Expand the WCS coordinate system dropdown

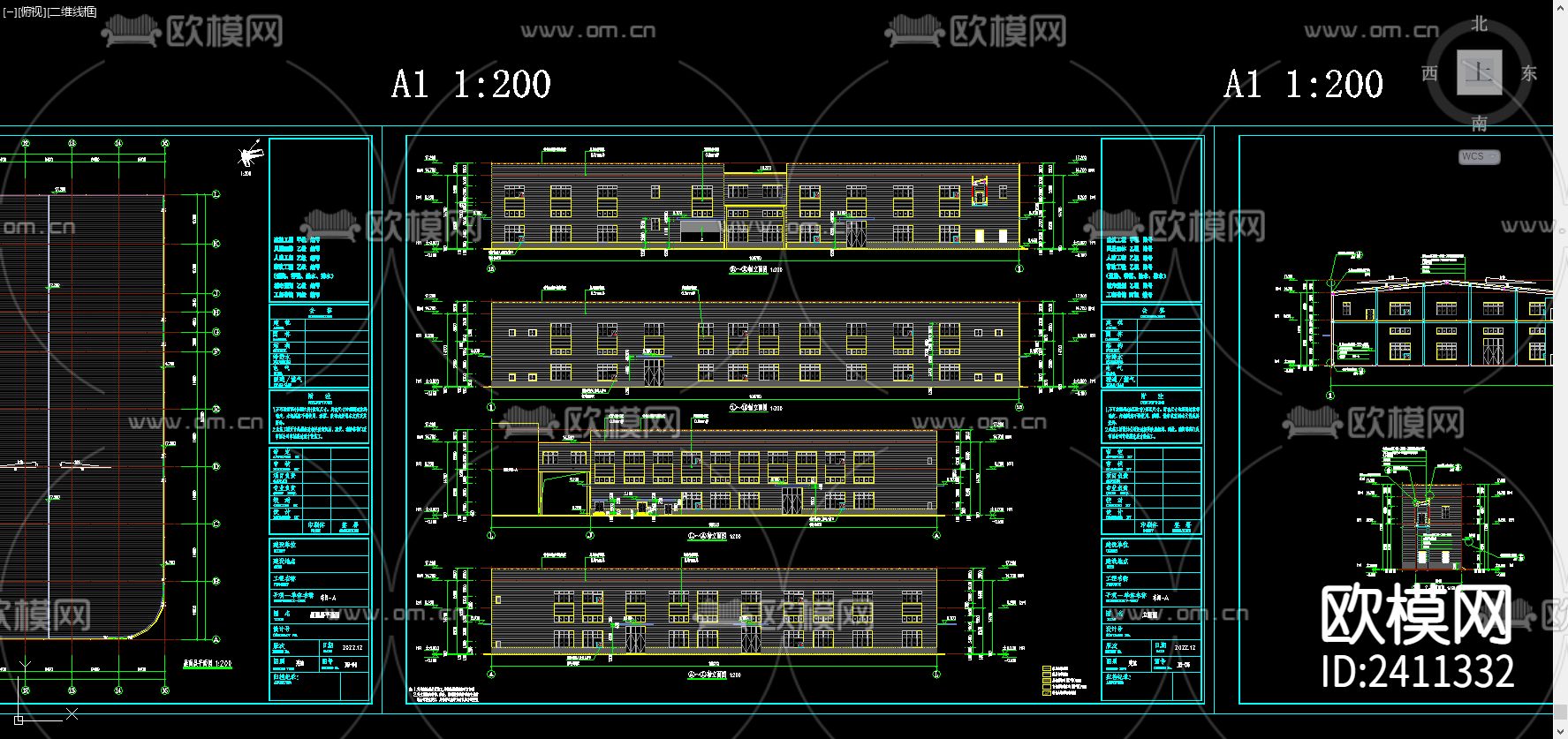tap(1480, 156)
